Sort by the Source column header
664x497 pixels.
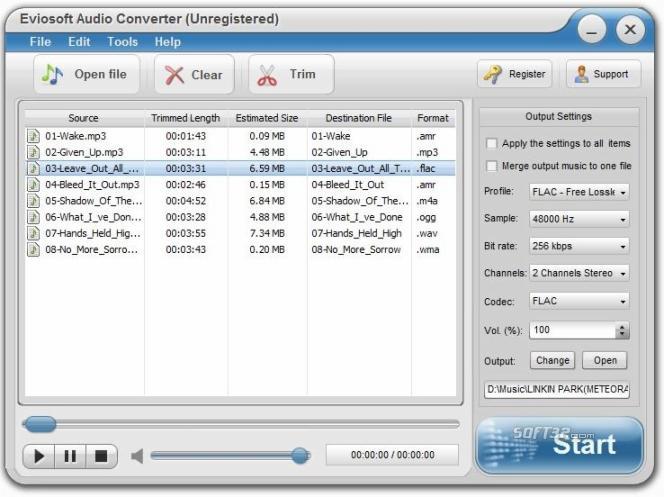(83, 118)
